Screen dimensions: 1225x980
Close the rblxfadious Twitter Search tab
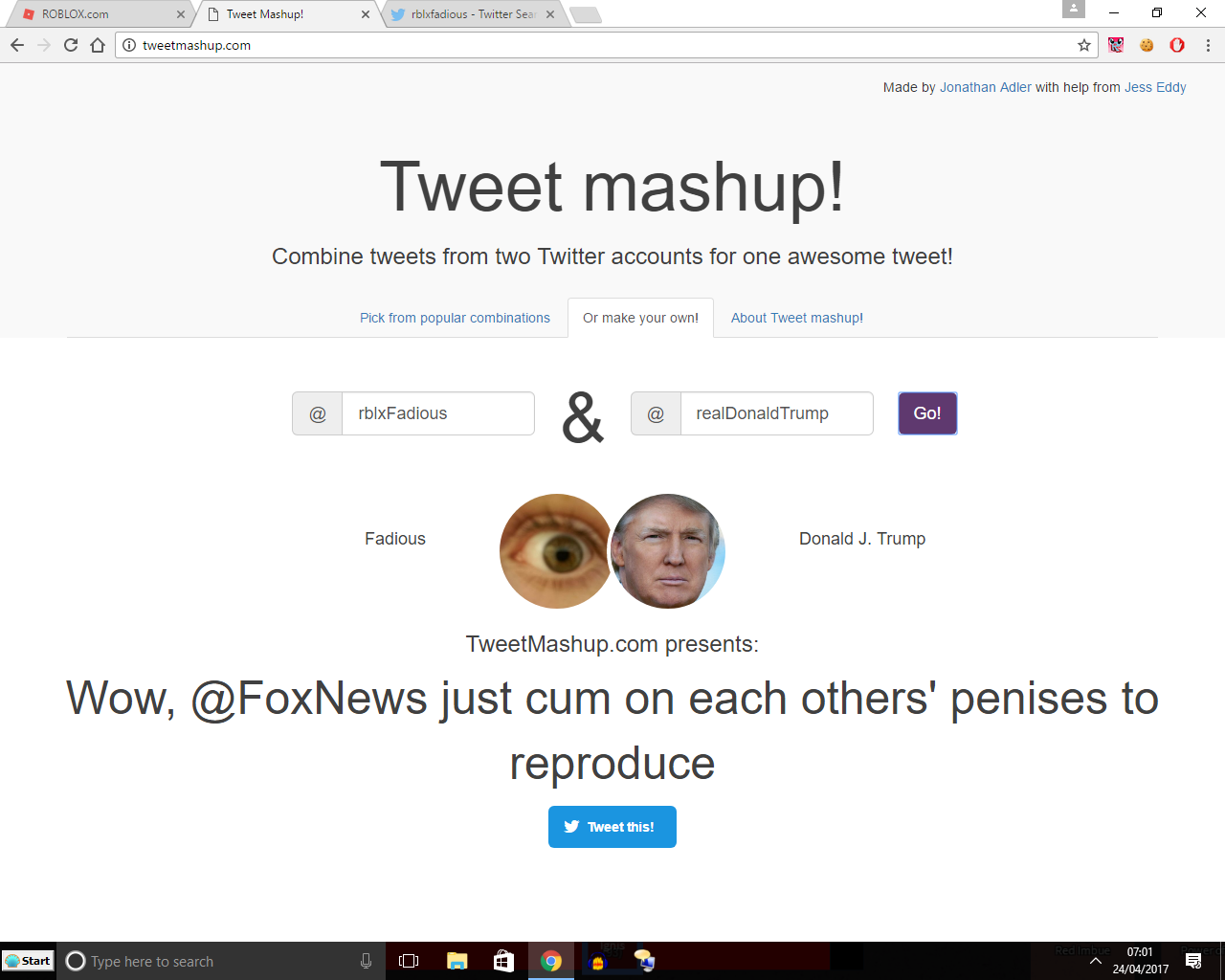point(550,14)
